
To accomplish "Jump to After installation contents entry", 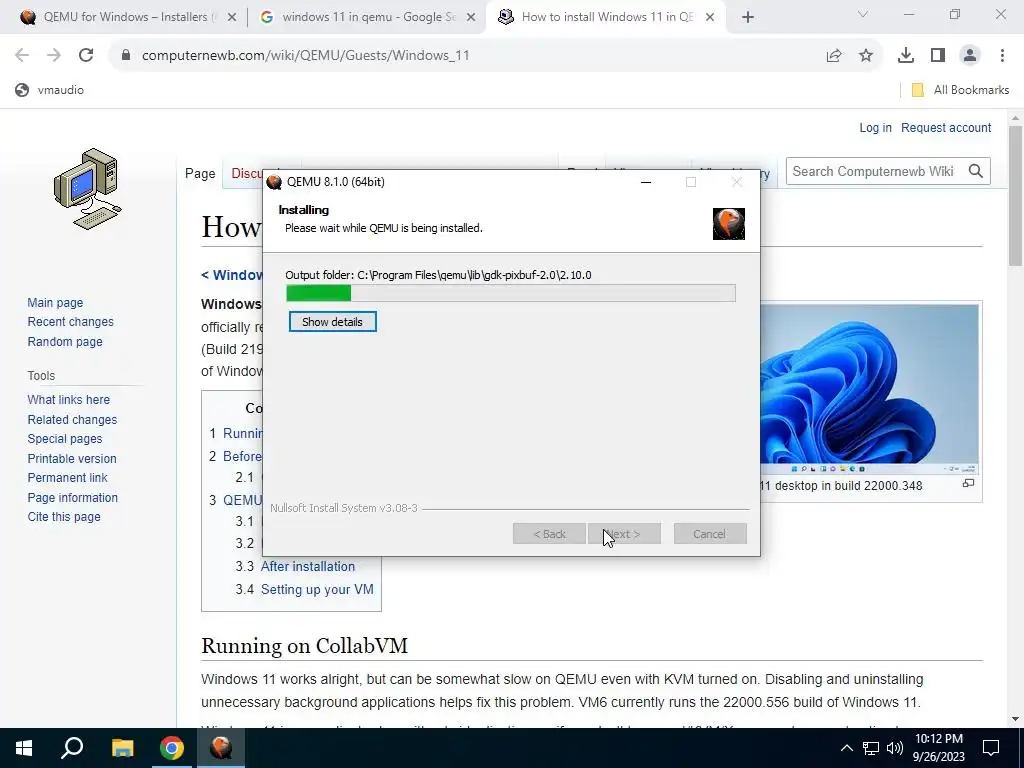I will point(308,567).
